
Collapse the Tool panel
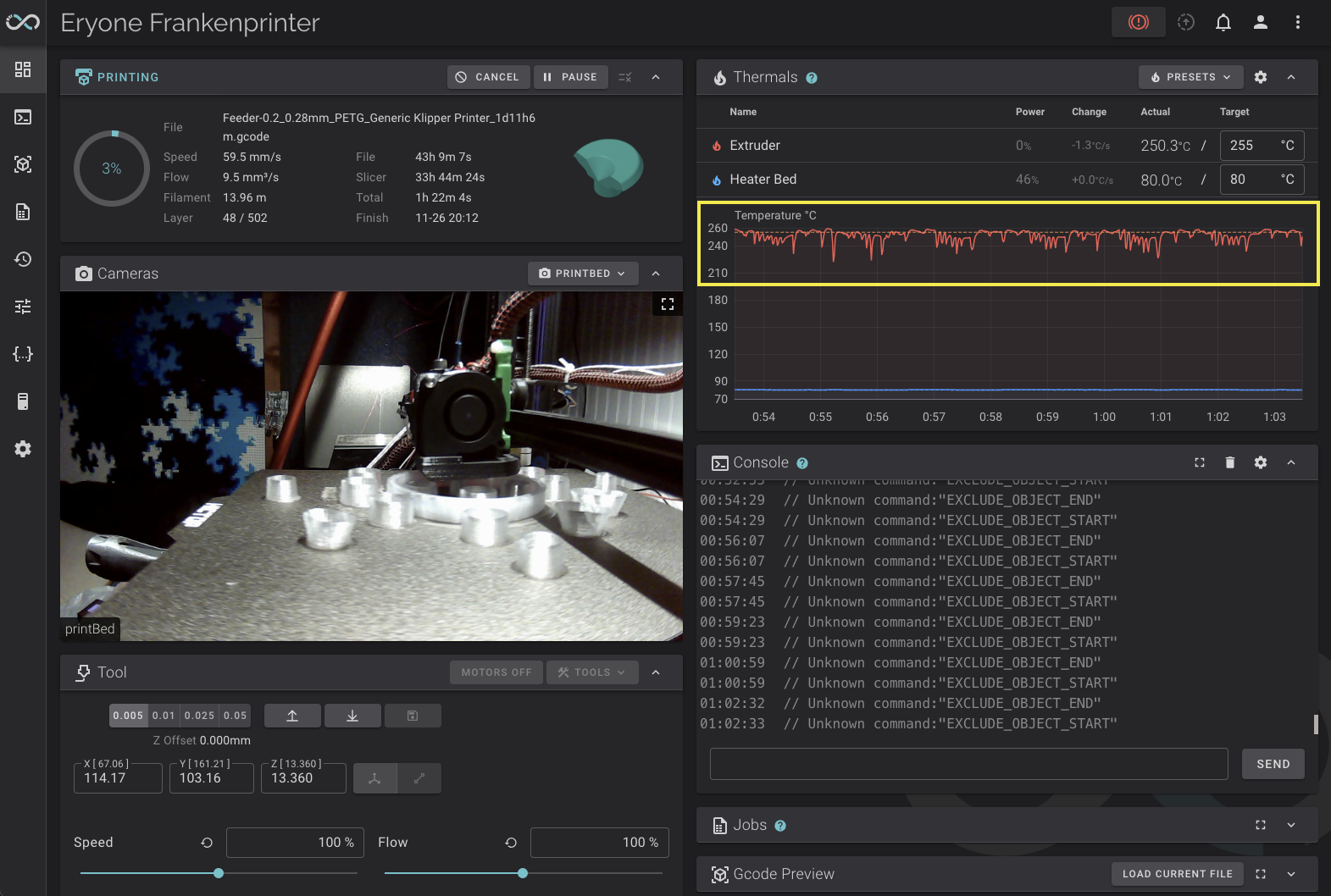pos(656,672)
